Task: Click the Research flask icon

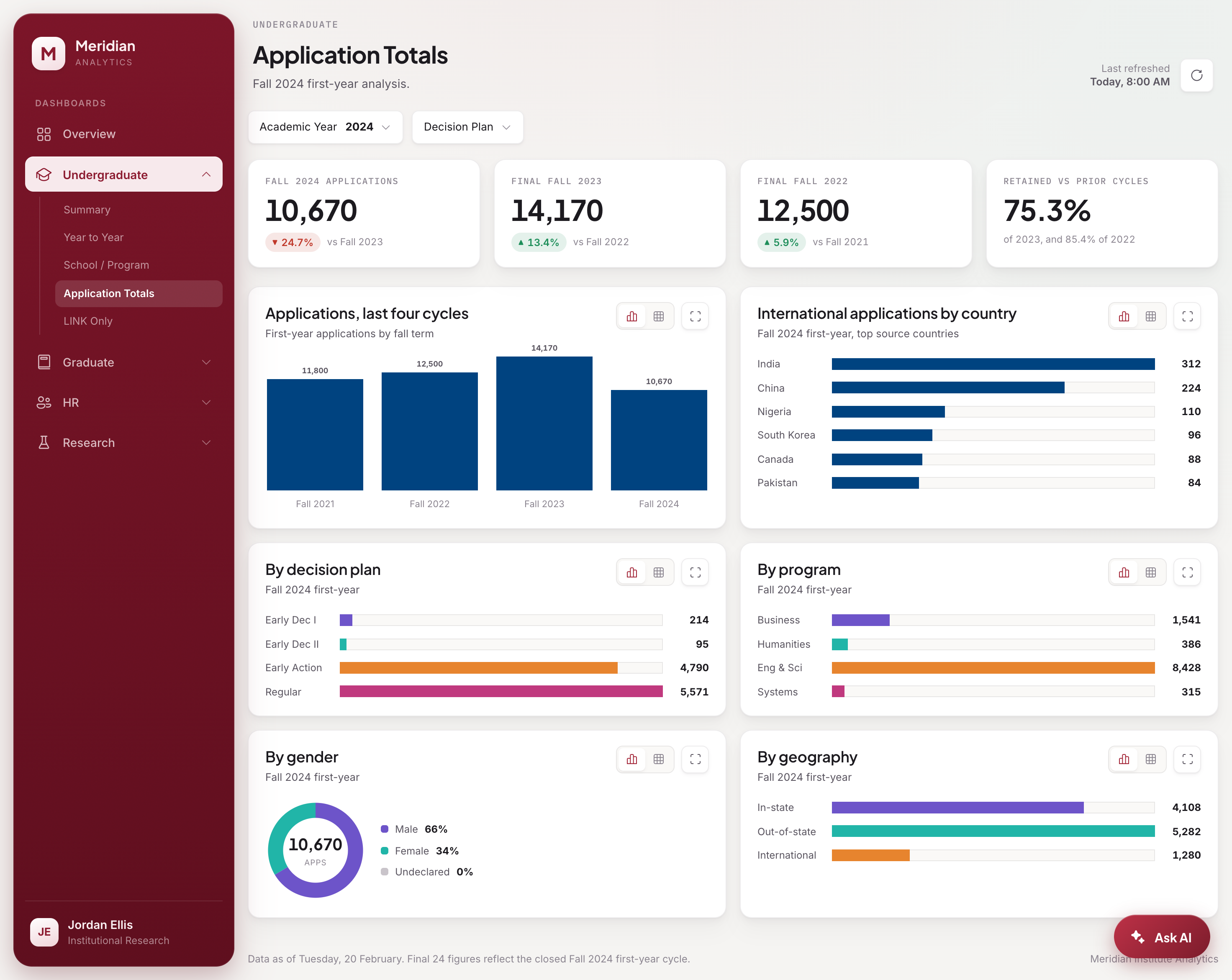Action: (44, 443)
